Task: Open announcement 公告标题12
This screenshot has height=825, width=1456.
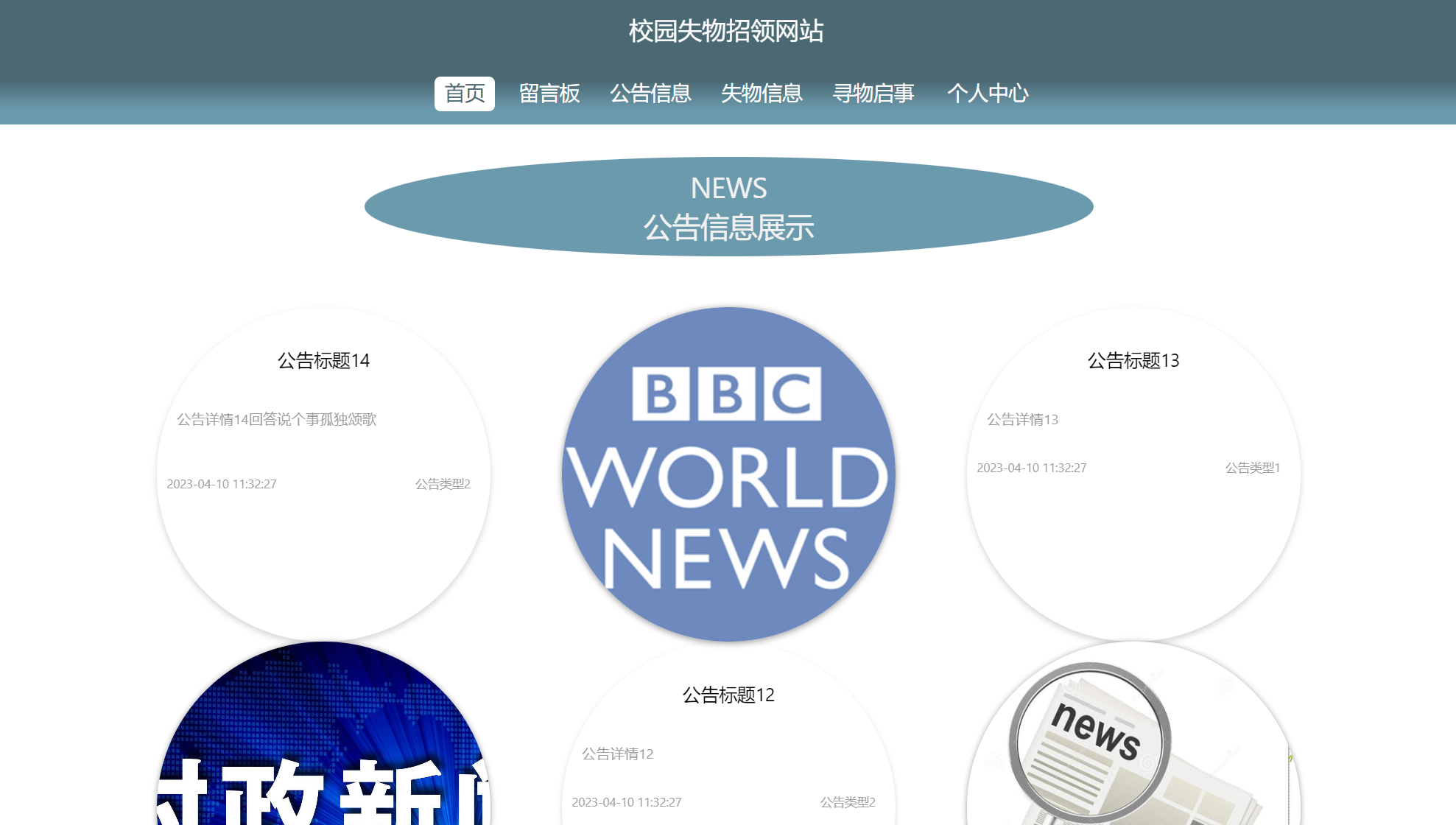Action: coord(728,695)
